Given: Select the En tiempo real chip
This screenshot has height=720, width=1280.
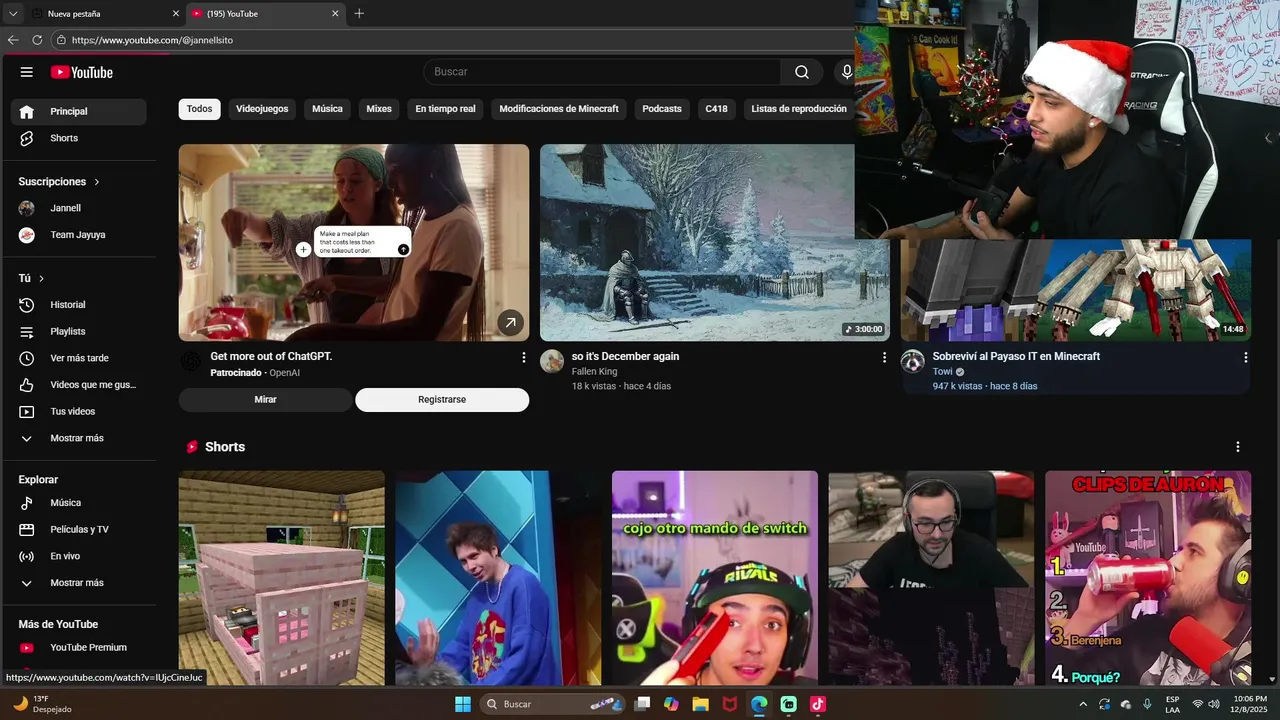Looking at the screenshot, I should (445, 109).
